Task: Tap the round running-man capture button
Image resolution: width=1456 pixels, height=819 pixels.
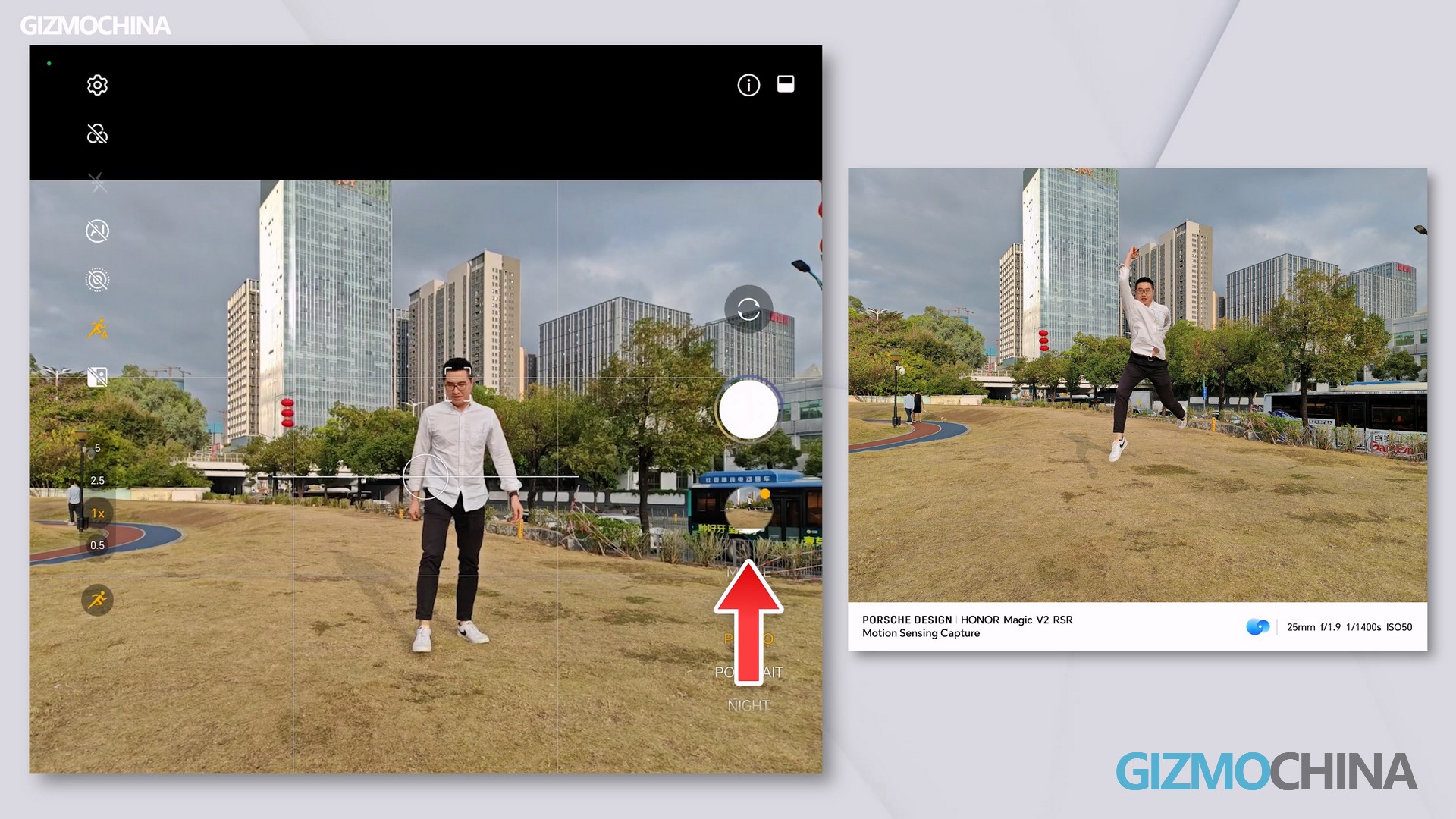Action: point(97,601)
